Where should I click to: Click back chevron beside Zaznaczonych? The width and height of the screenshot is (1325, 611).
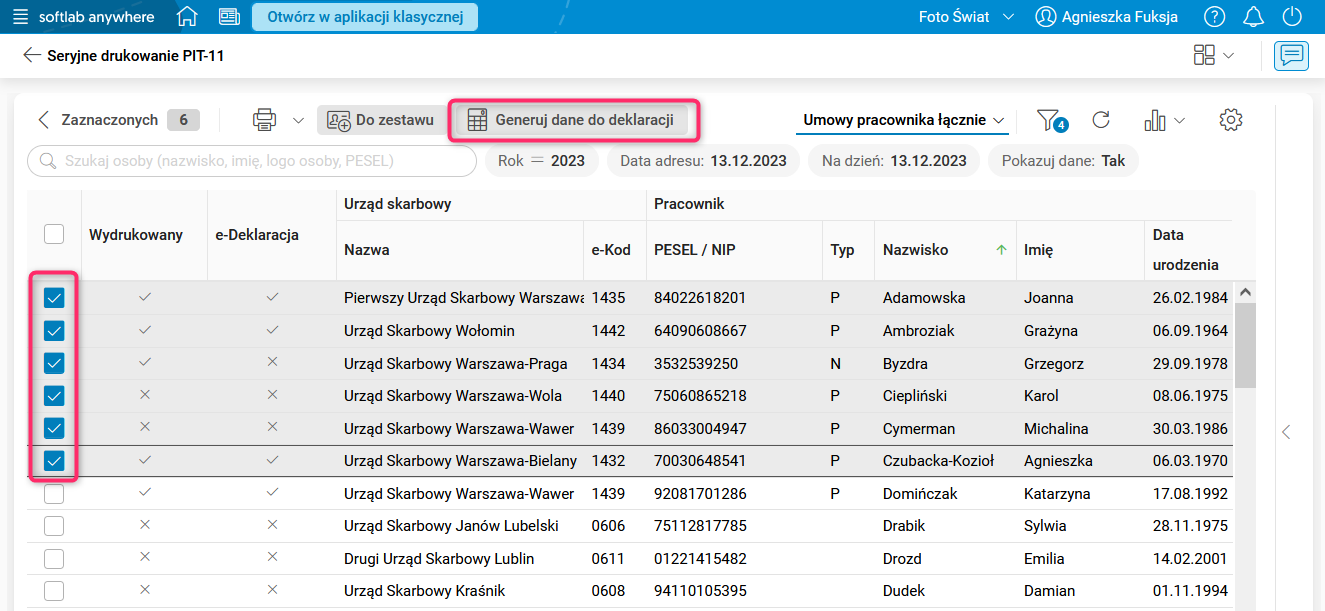(x=43, y=120)
